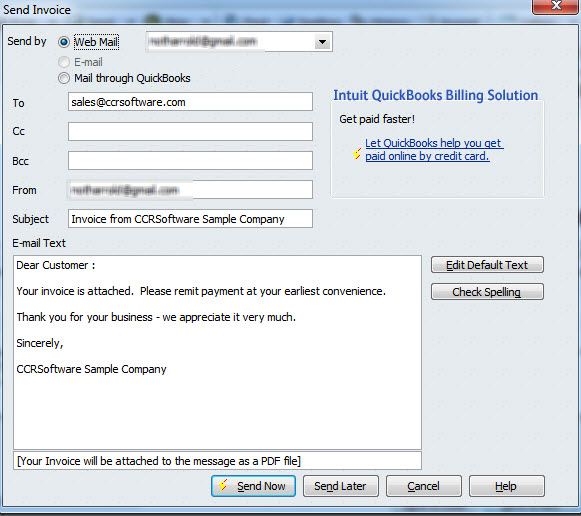The height and width of the screenshot is (516, 581).
Task: Click the Send Later button
Action: (341, 486)
